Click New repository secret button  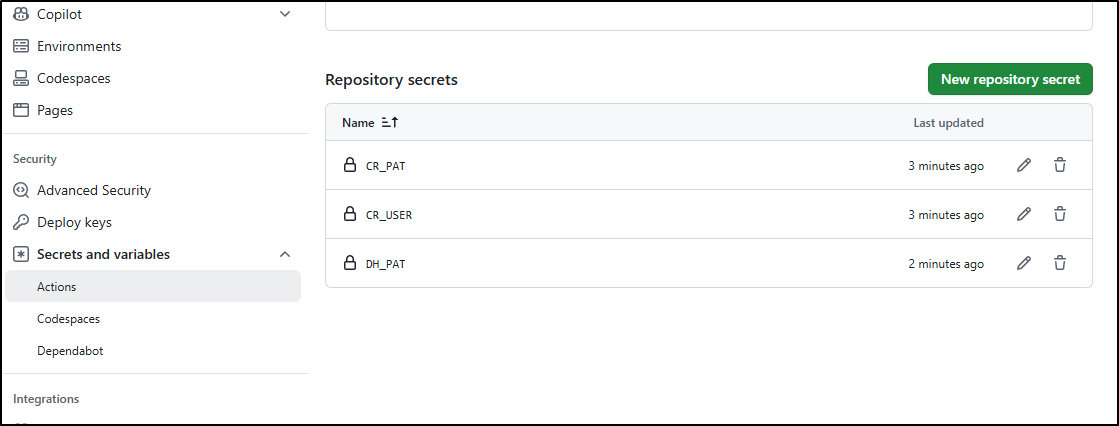(x=1010, y=79)
